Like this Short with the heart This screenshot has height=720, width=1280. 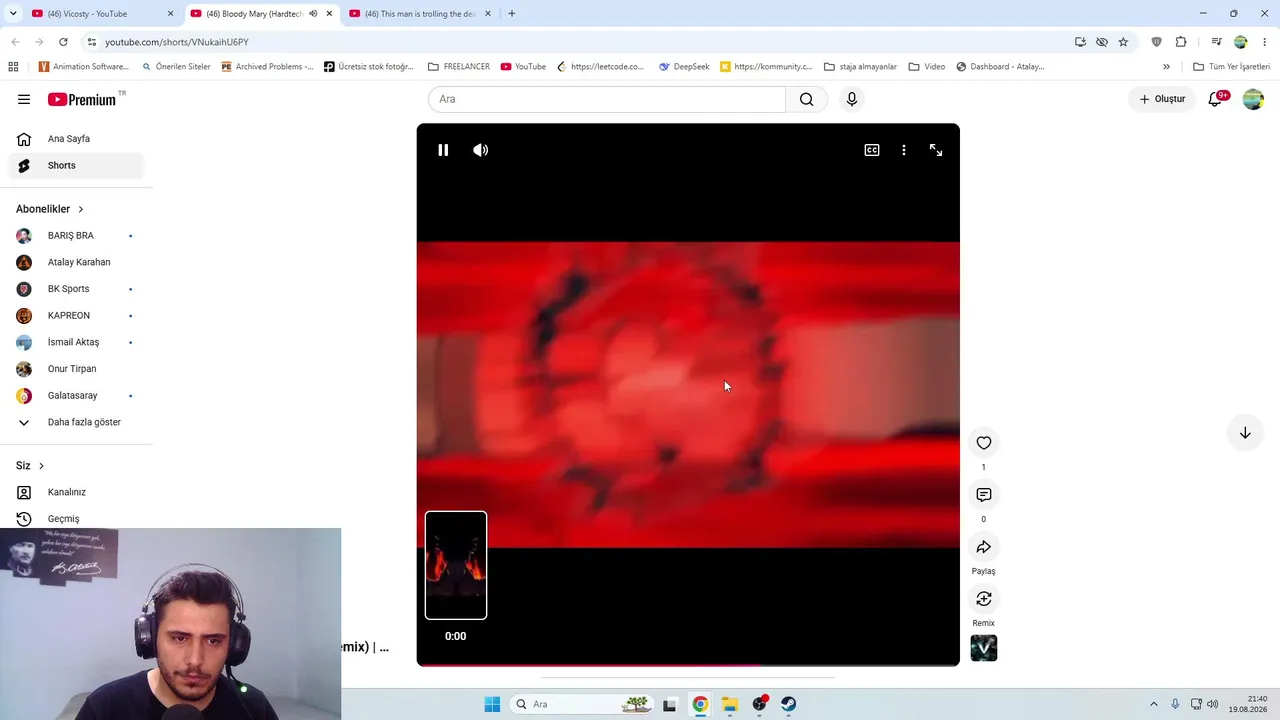984,443
